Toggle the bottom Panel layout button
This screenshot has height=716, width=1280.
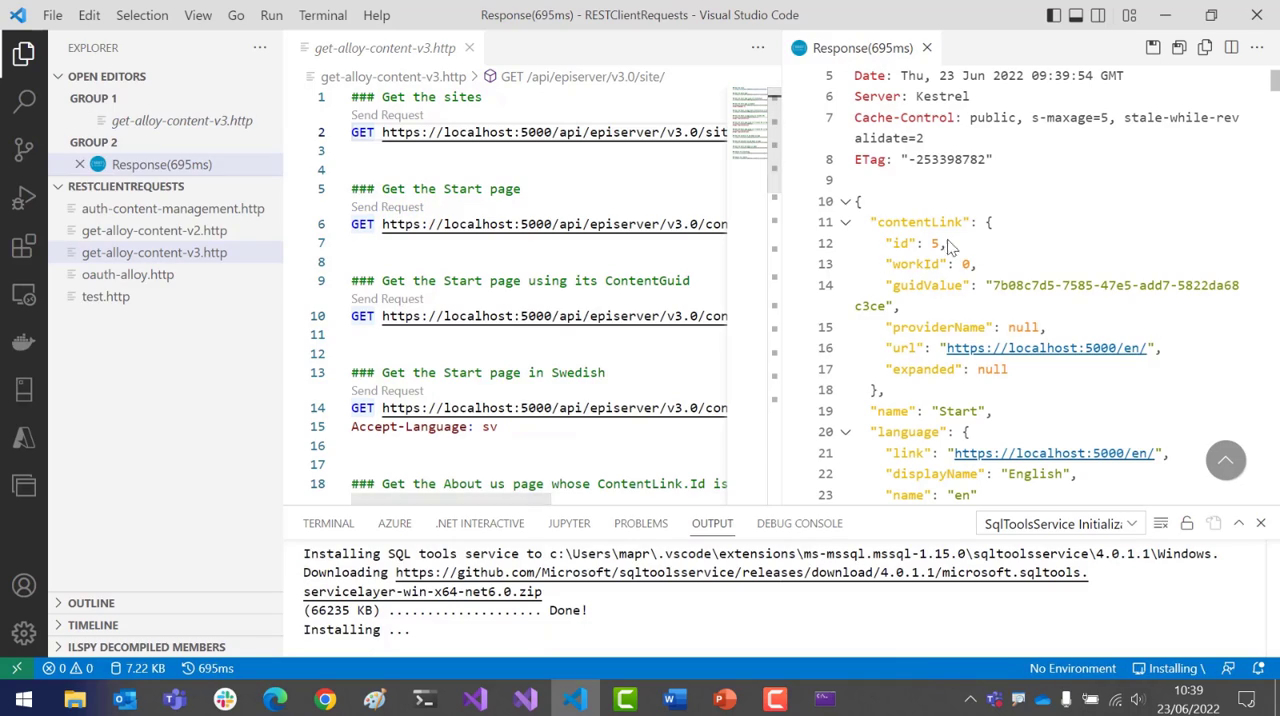pos(1076,15)
